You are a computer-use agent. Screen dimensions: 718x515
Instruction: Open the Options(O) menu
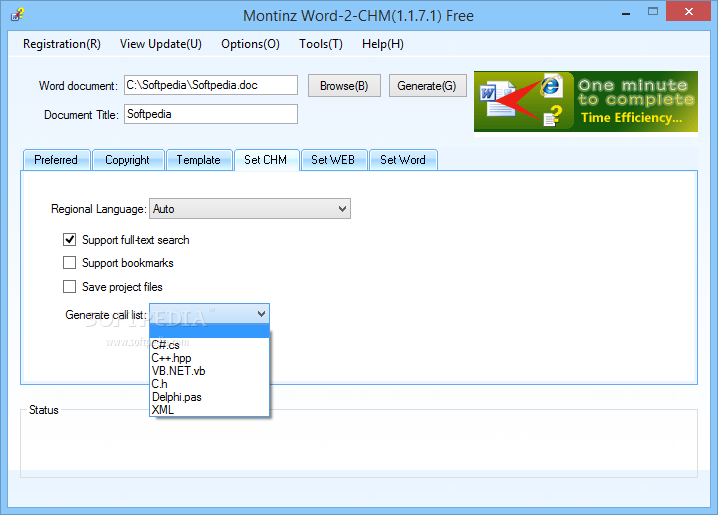click(250, 44)
